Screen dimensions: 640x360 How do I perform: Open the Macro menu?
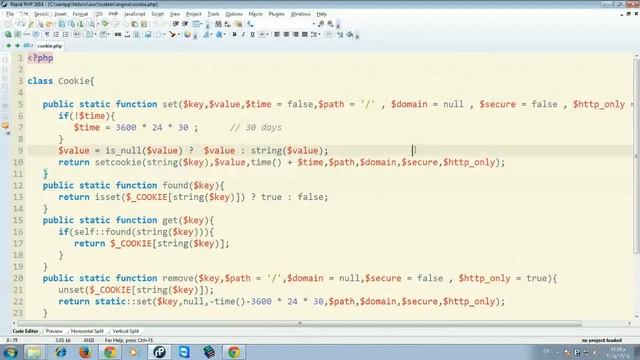[256, 14]
